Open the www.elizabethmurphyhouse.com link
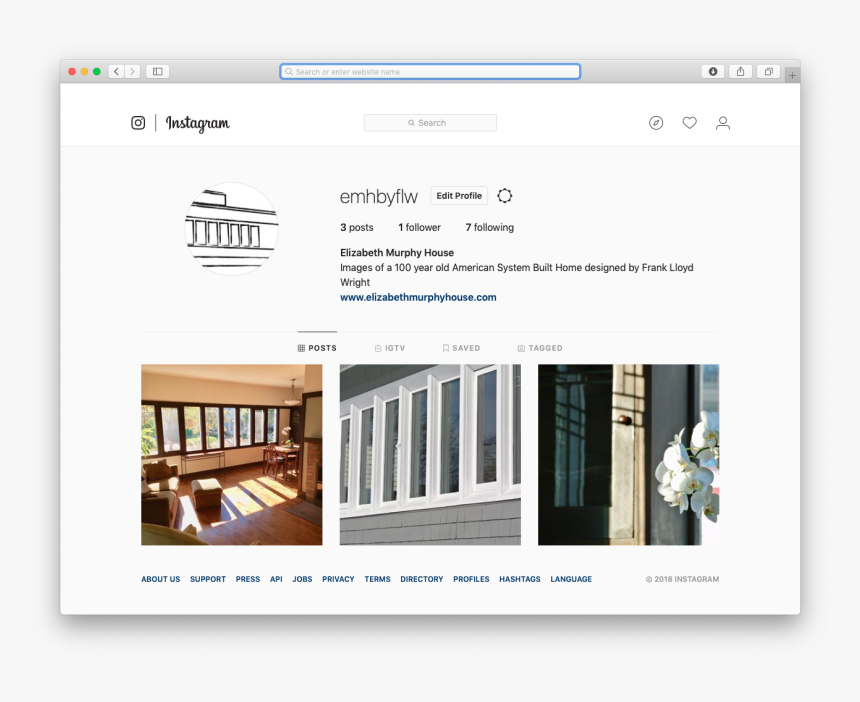The height and width of the screenshot is (702, 860). pos(418,297)
